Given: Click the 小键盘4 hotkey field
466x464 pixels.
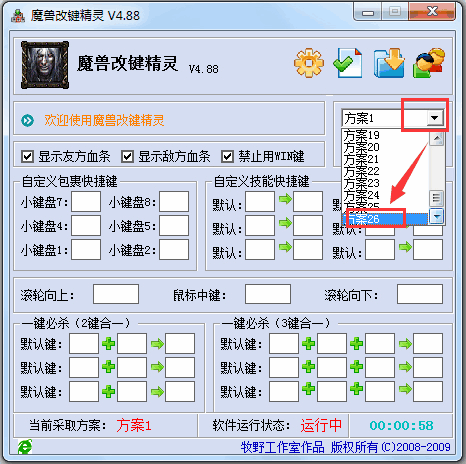Looking at the screenshot, I should [86, 226].
